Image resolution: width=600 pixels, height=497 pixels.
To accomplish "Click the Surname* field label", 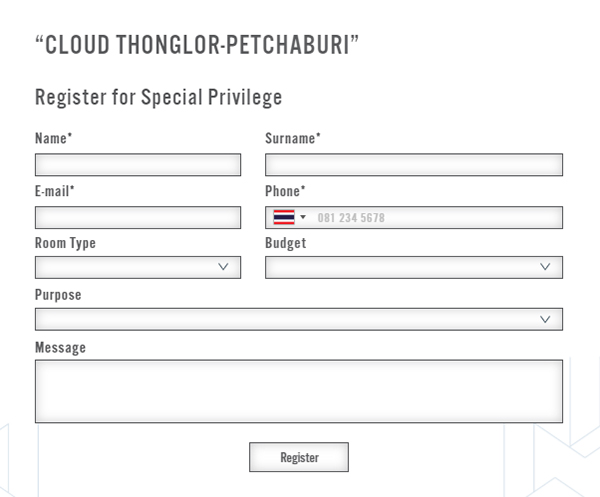I will click(x=292, y=139).
